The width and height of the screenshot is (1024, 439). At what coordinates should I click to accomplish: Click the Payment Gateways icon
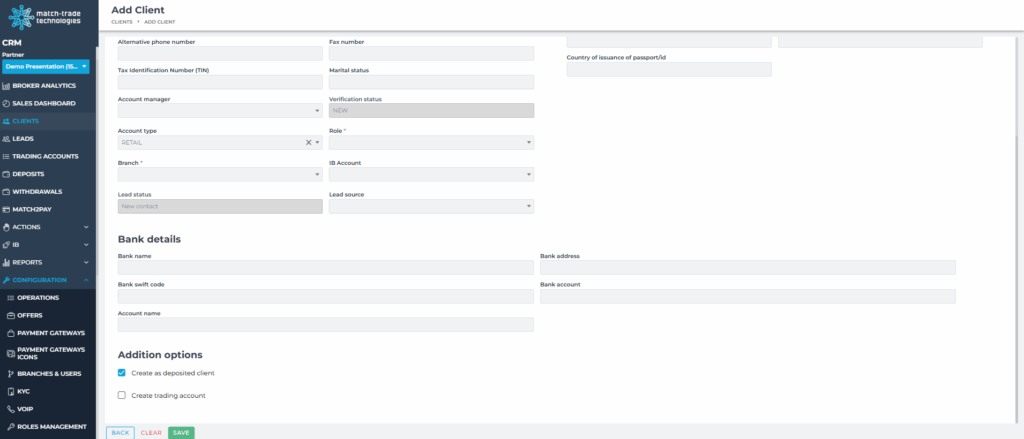[9, 333]
